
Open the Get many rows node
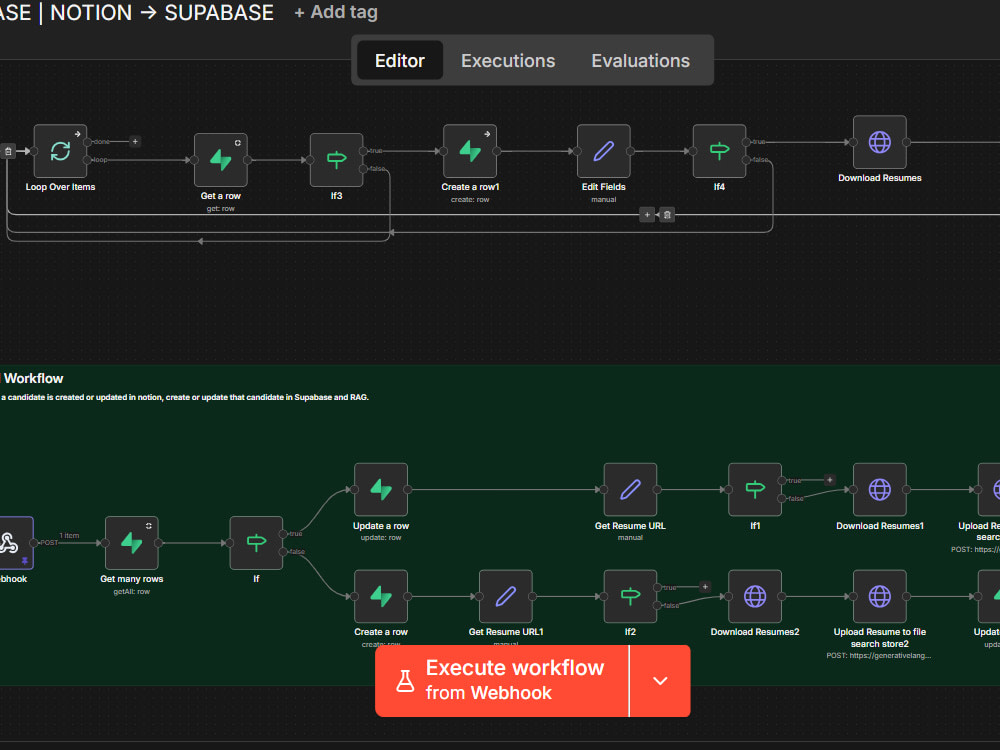pyautogui.click(x=131, y=543)
